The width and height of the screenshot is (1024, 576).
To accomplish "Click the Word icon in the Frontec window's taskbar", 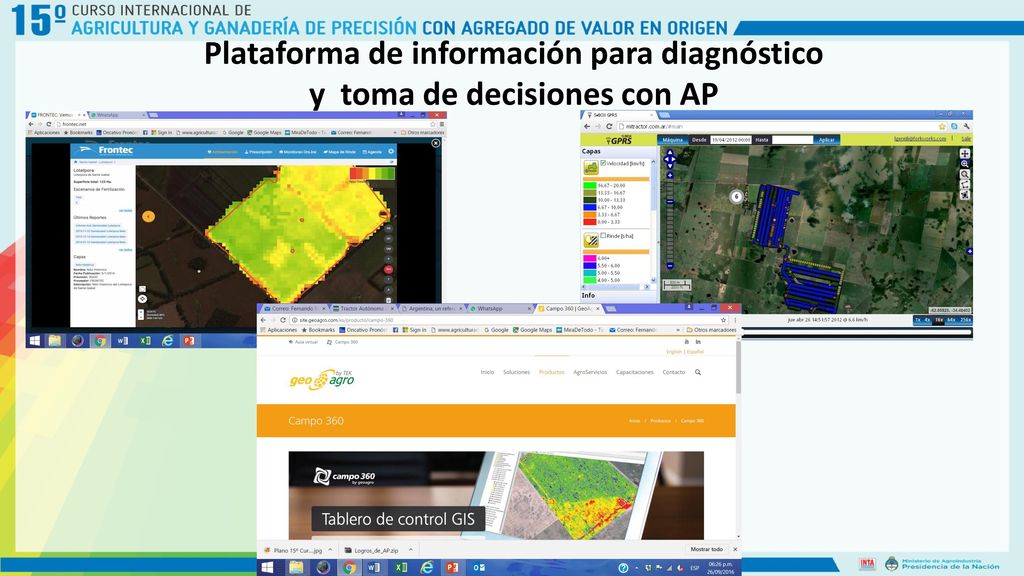I will click(122, 340).
